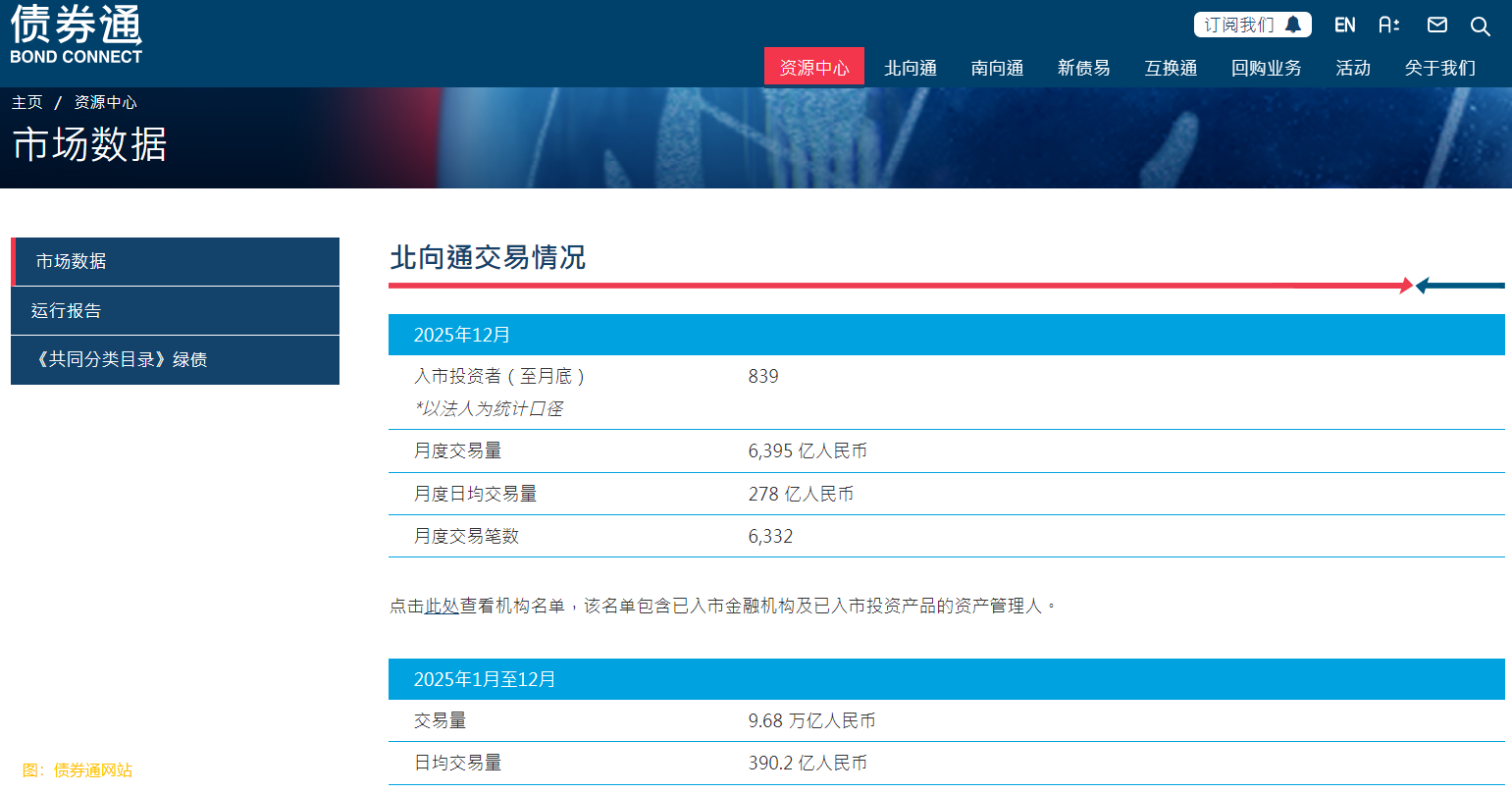
Task: Open the 活动 menu item
Action: 1352,68
